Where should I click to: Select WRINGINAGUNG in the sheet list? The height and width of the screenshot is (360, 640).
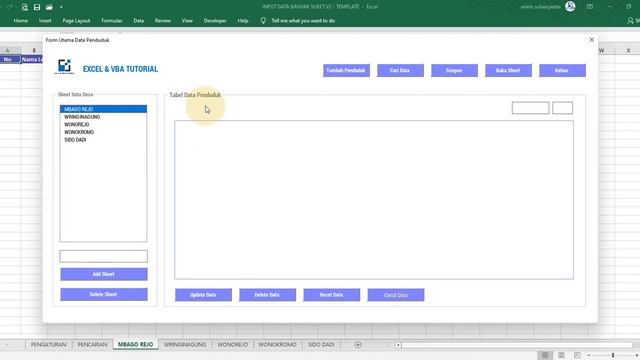103,117
